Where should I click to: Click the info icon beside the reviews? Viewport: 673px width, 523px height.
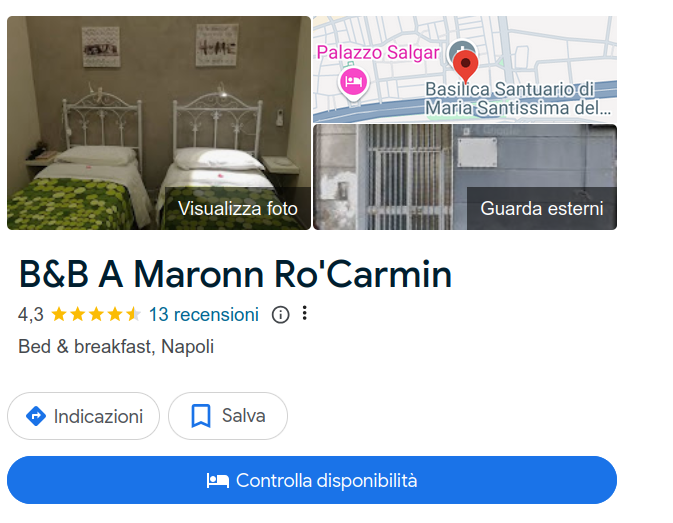tap(280, 314)
